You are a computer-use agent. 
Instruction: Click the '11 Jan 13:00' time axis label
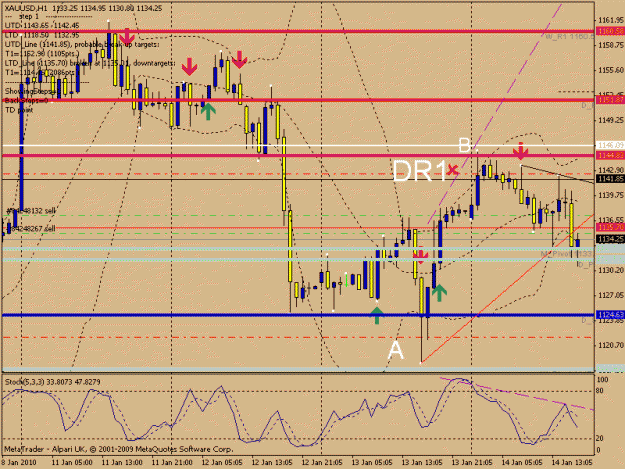pyautogui.click(x=122, y=462)
